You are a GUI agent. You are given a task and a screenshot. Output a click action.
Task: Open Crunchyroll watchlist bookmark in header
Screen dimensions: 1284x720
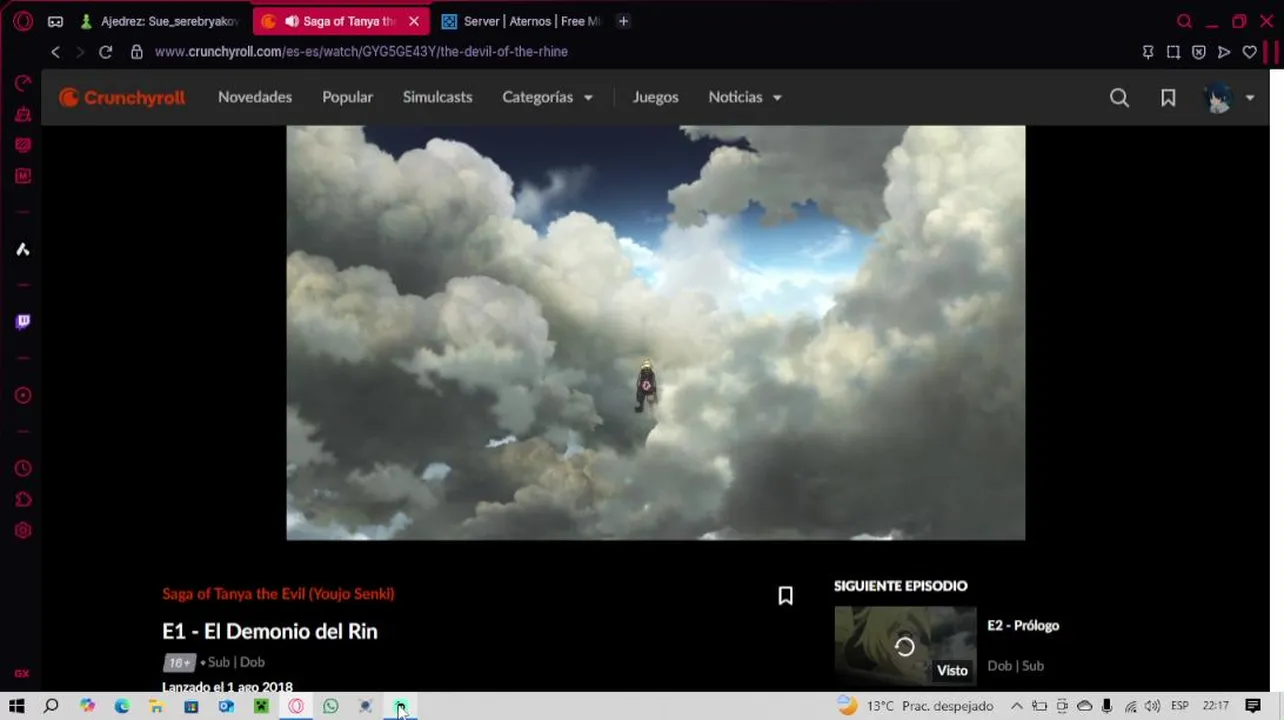point(1168,97)
